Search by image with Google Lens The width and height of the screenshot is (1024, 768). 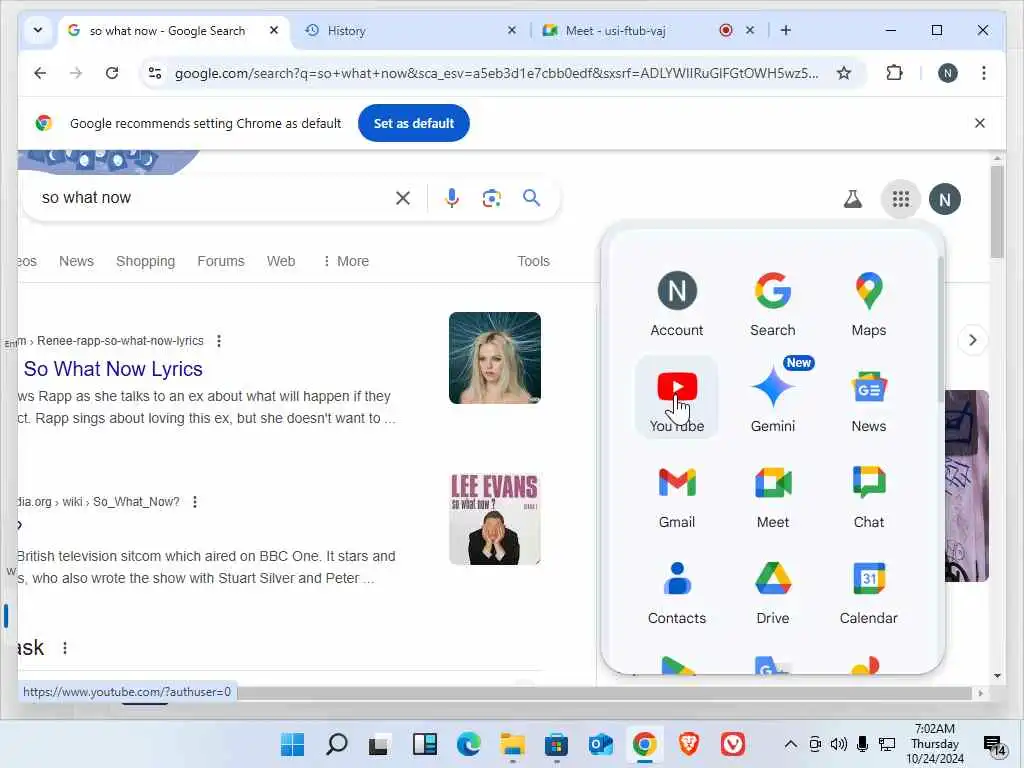pos(491,198)
